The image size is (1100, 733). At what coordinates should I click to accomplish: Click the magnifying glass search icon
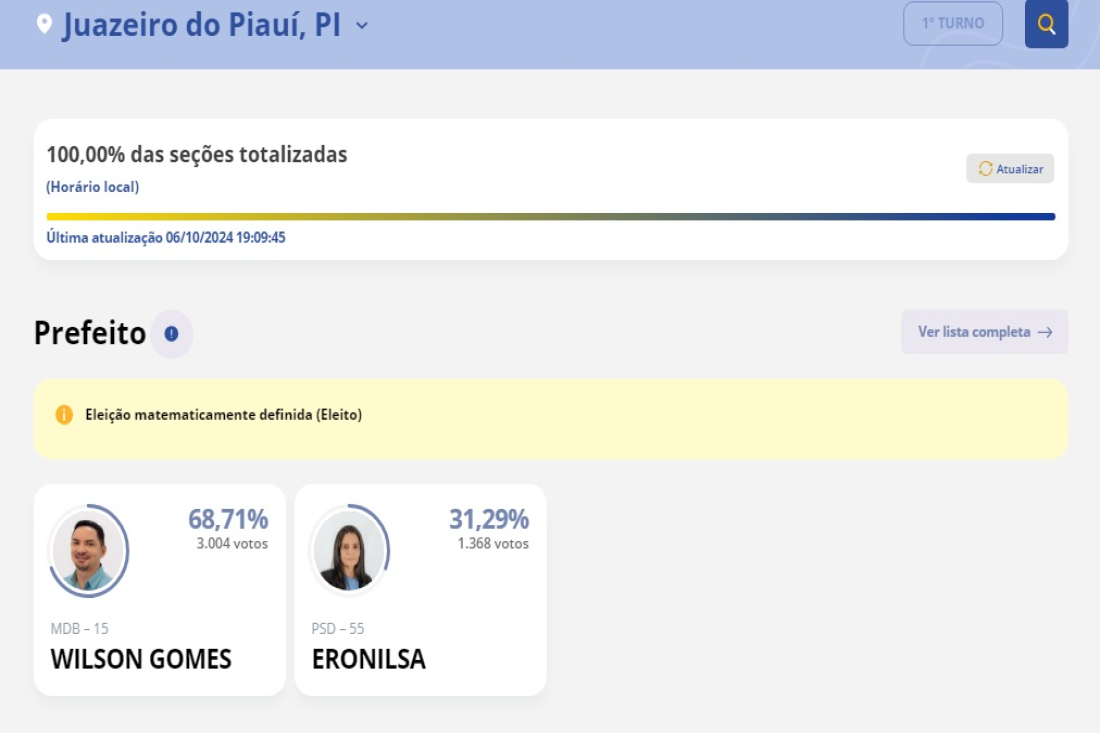tap(1046, 24)
